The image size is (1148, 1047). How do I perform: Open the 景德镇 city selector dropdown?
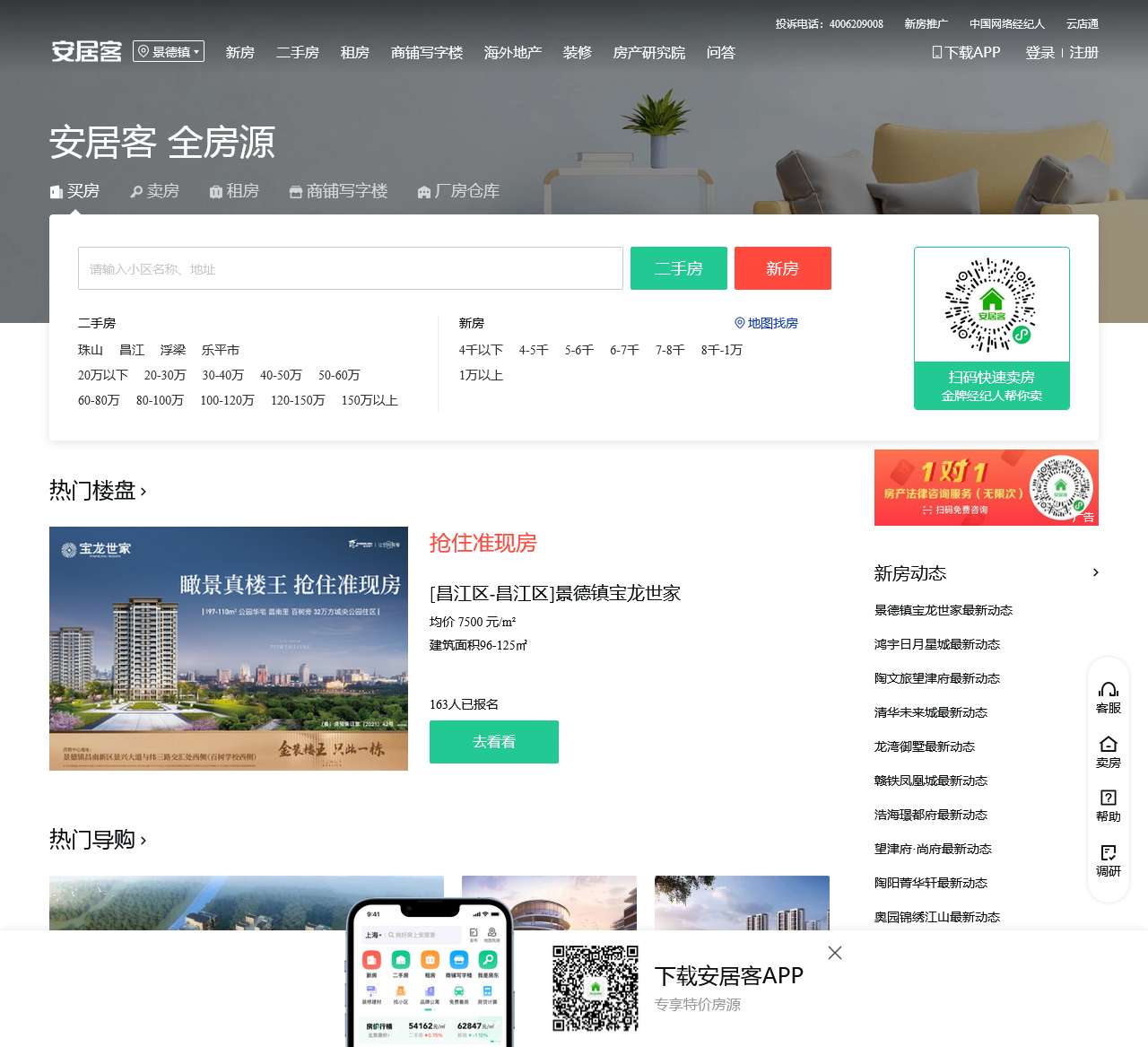point(169,51)
